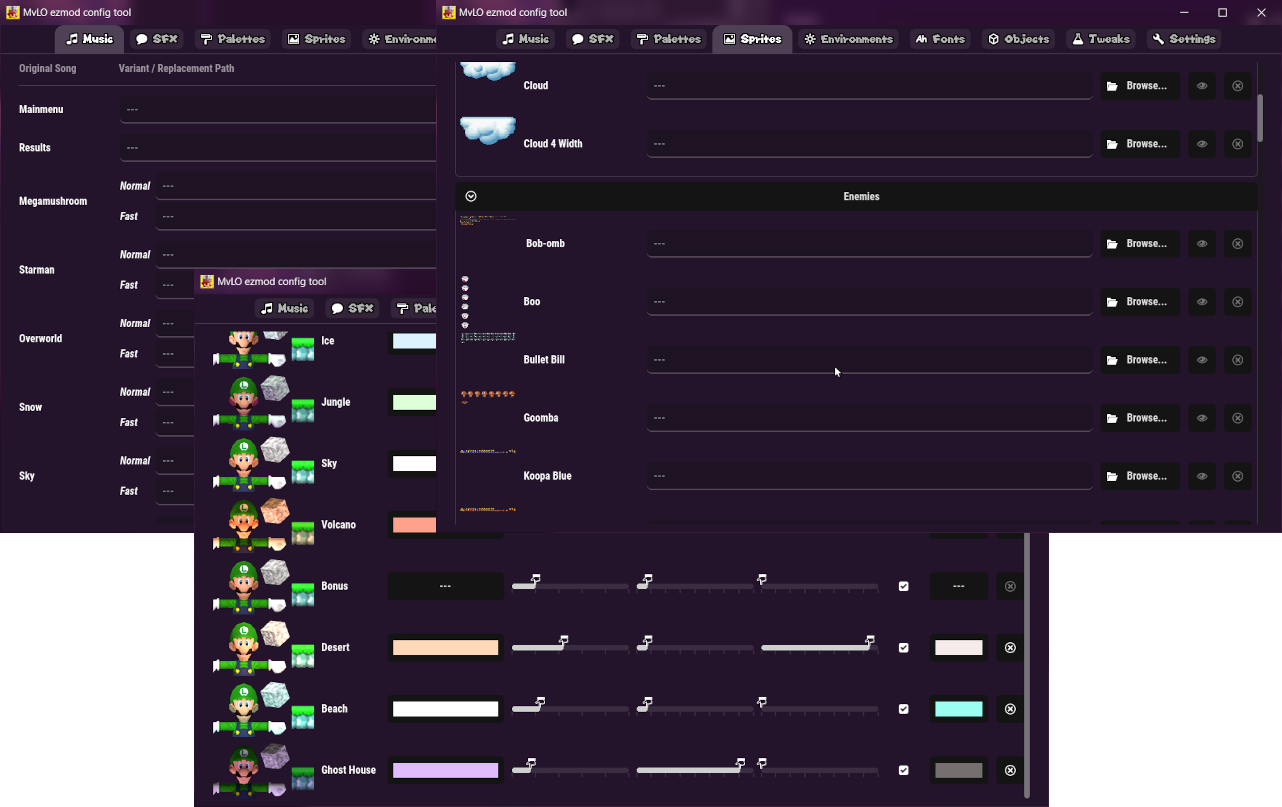Open the Fonts tab
The height and width of the screenshot is (807, 1282).
940,39
